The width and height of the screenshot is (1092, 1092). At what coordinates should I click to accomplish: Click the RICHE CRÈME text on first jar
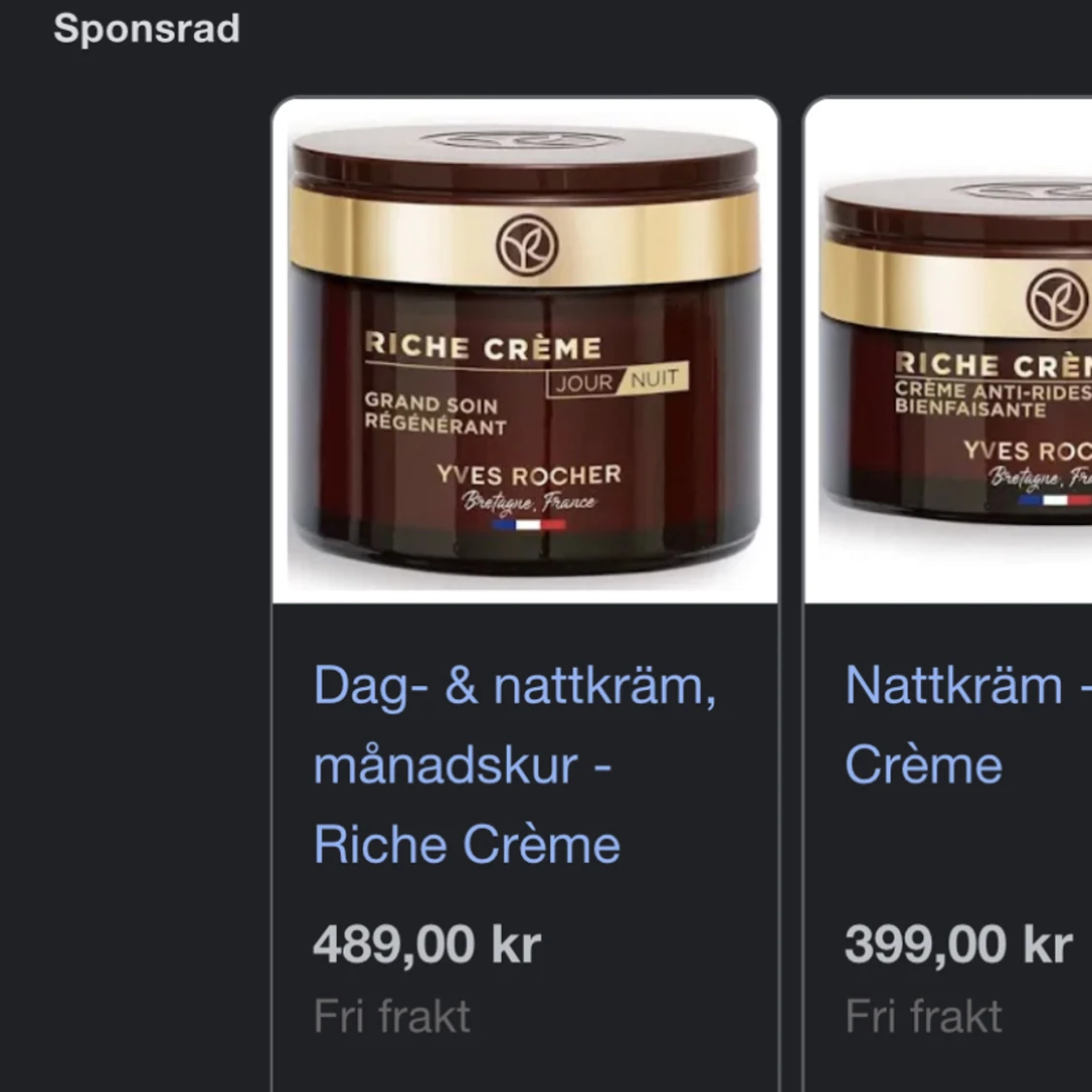click(x=483, y=347)
